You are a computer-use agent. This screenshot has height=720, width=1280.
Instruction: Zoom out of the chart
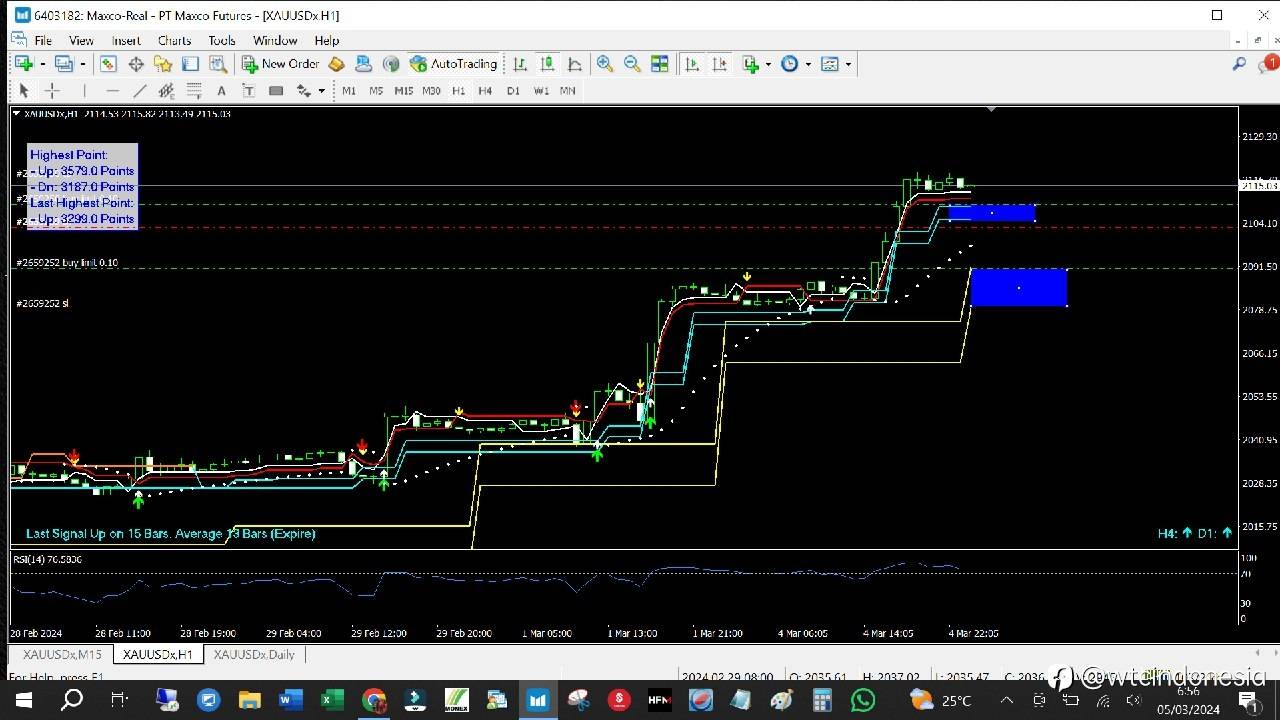point(632,64)
